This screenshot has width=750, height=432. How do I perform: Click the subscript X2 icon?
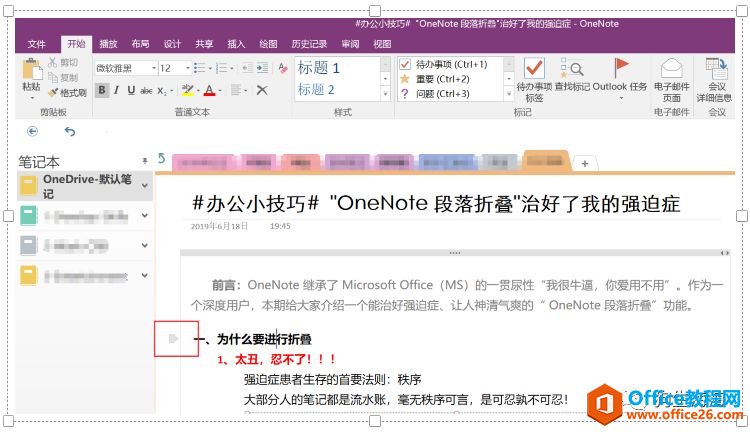[162, 90]
